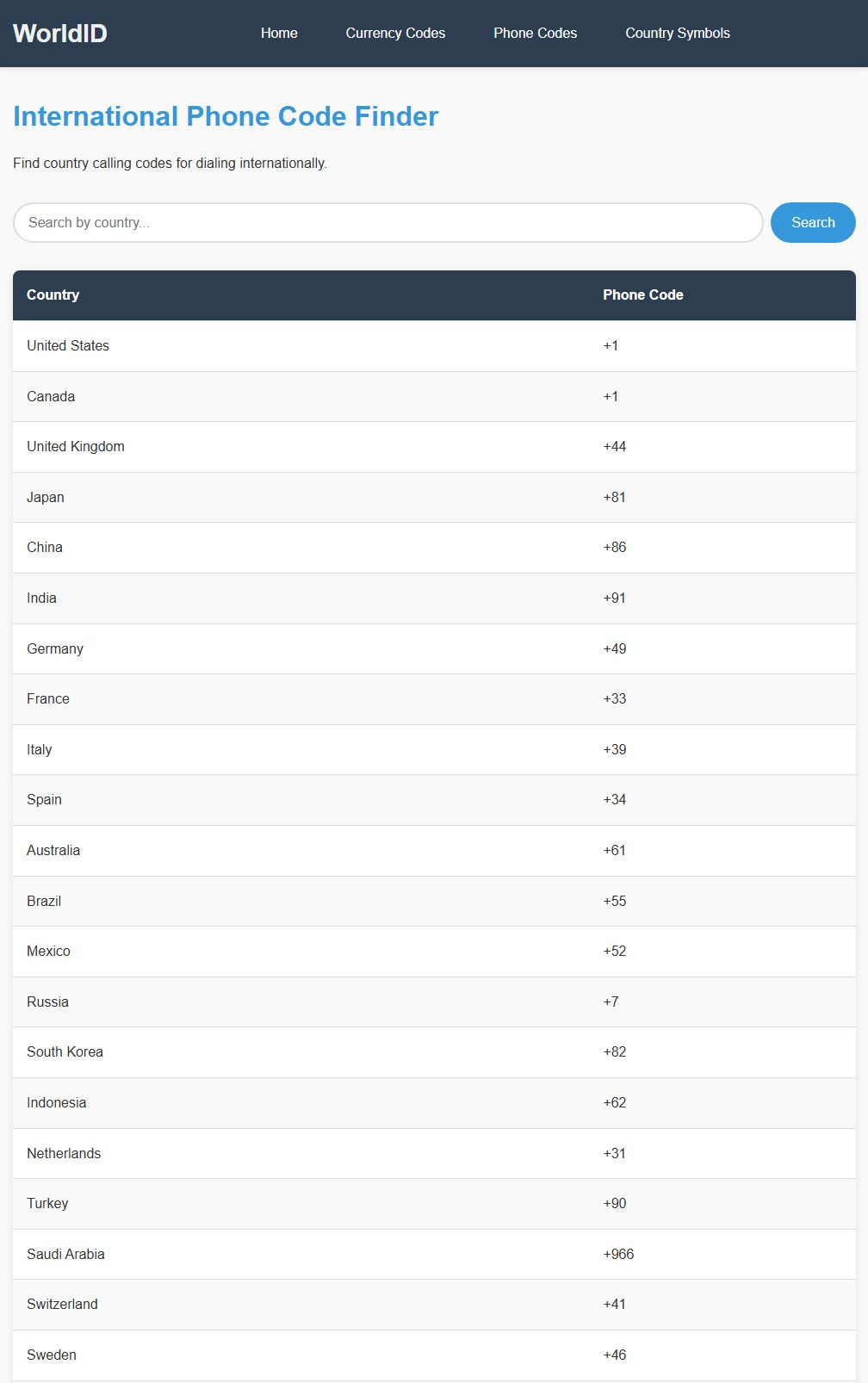Click the International Phone Code Finder heading
The image size is (868, 1383).
click(x=226, y=116)
